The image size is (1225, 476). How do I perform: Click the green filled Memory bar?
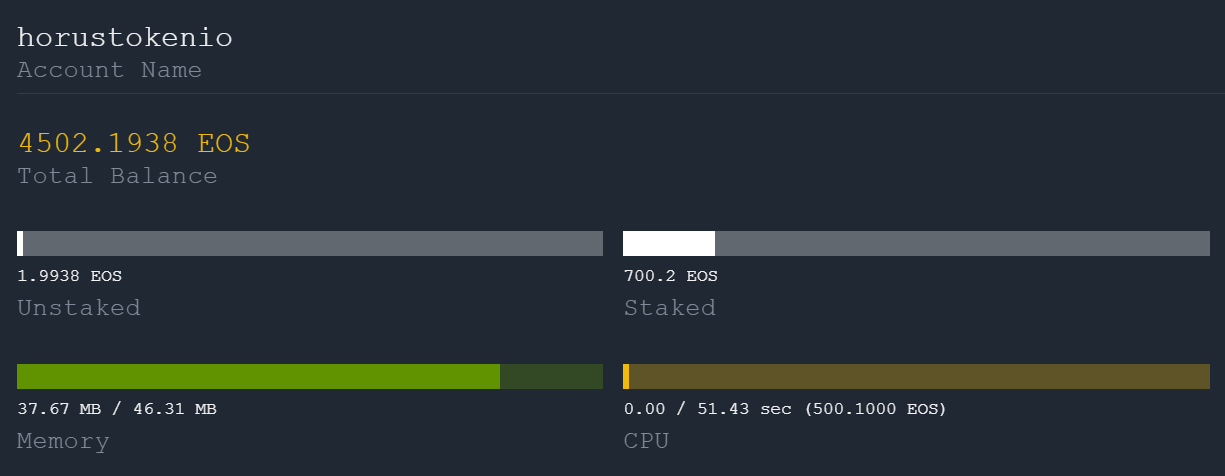pos(258,376)
